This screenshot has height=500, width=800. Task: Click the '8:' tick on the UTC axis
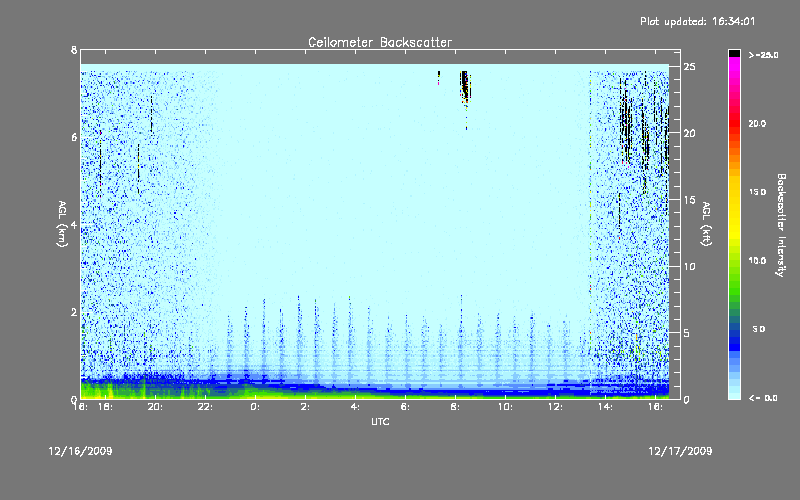(x=455, y=407)
